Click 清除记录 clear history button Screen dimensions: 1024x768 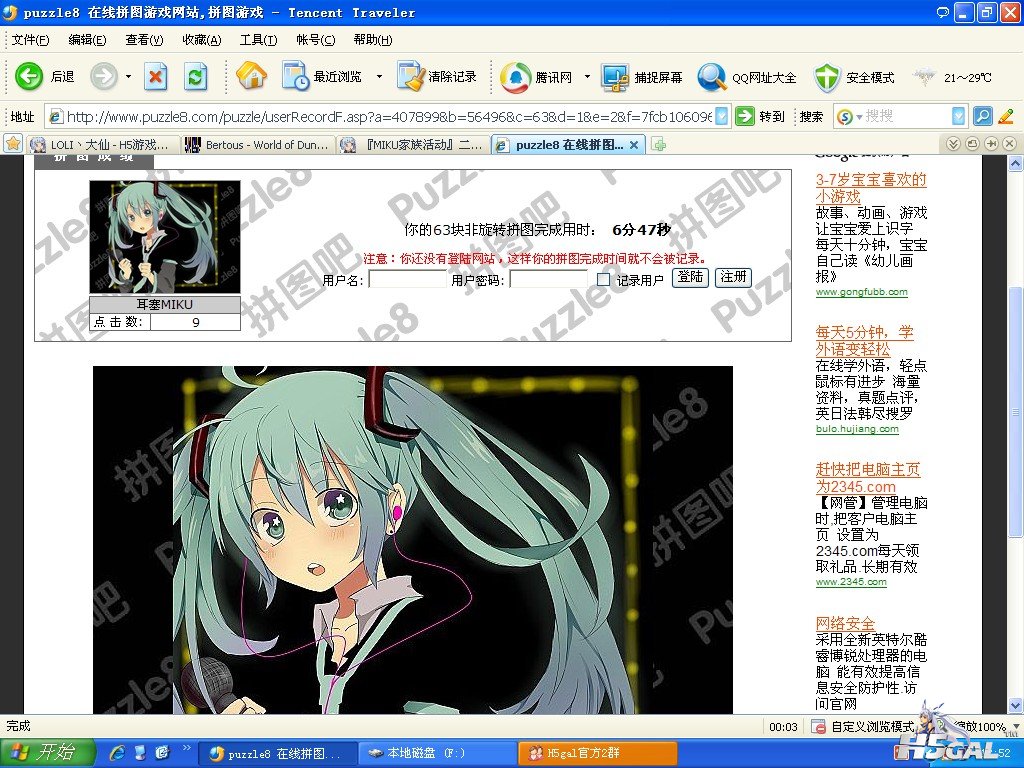coord(437,76)
